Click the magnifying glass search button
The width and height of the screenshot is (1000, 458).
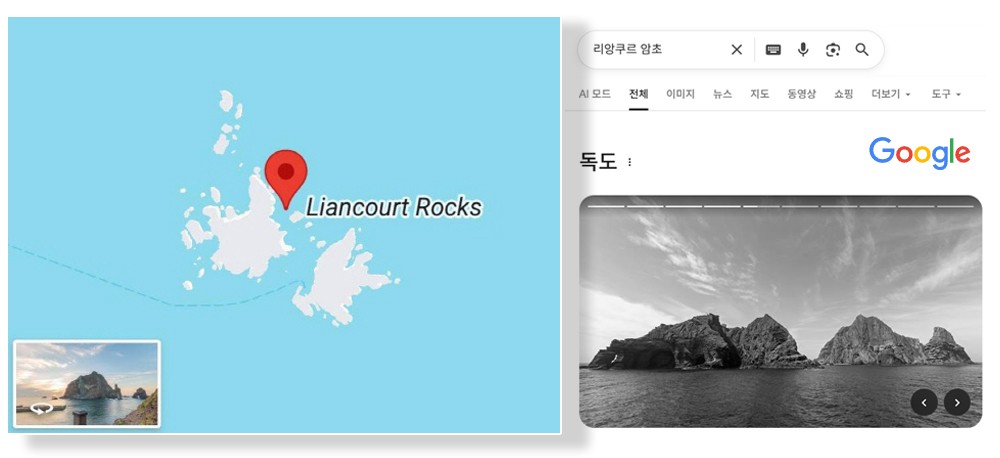[x=862, y=50]
